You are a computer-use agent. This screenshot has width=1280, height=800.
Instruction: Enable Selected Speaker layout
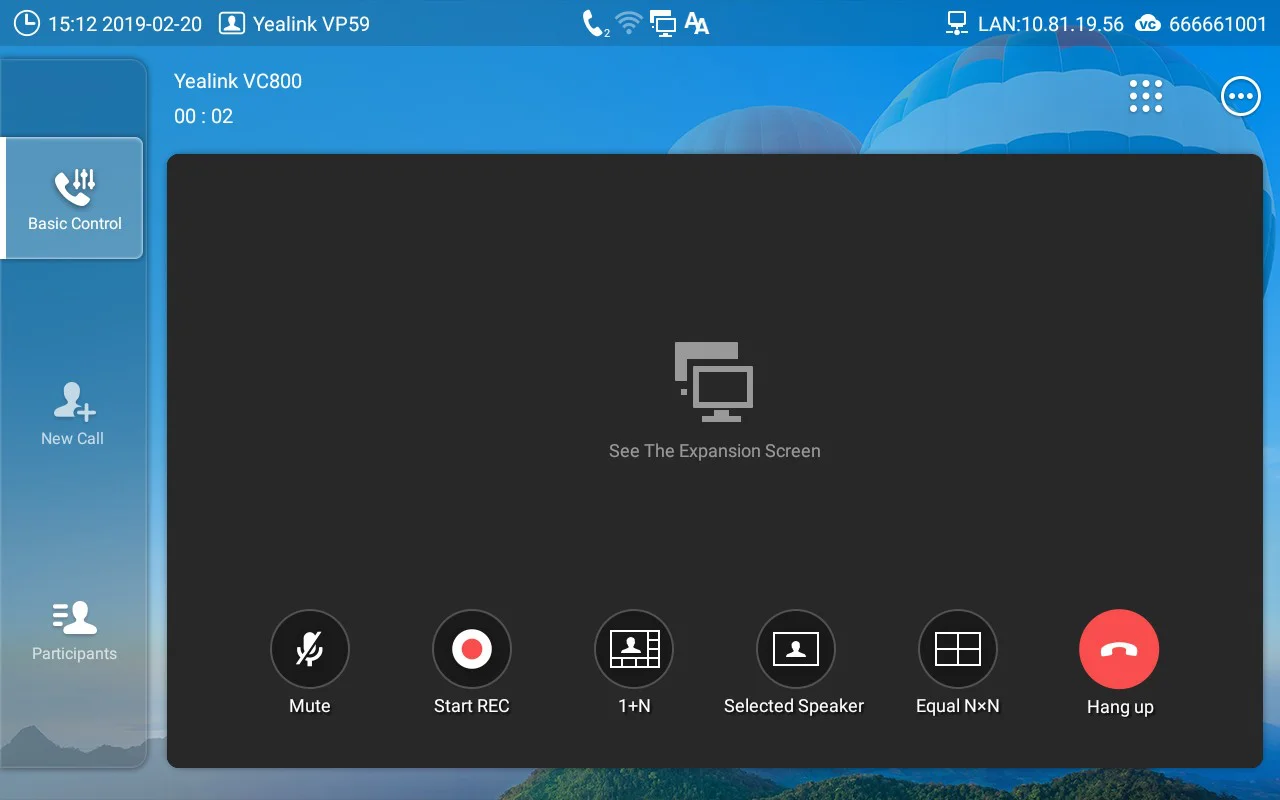tap(796, 648)
